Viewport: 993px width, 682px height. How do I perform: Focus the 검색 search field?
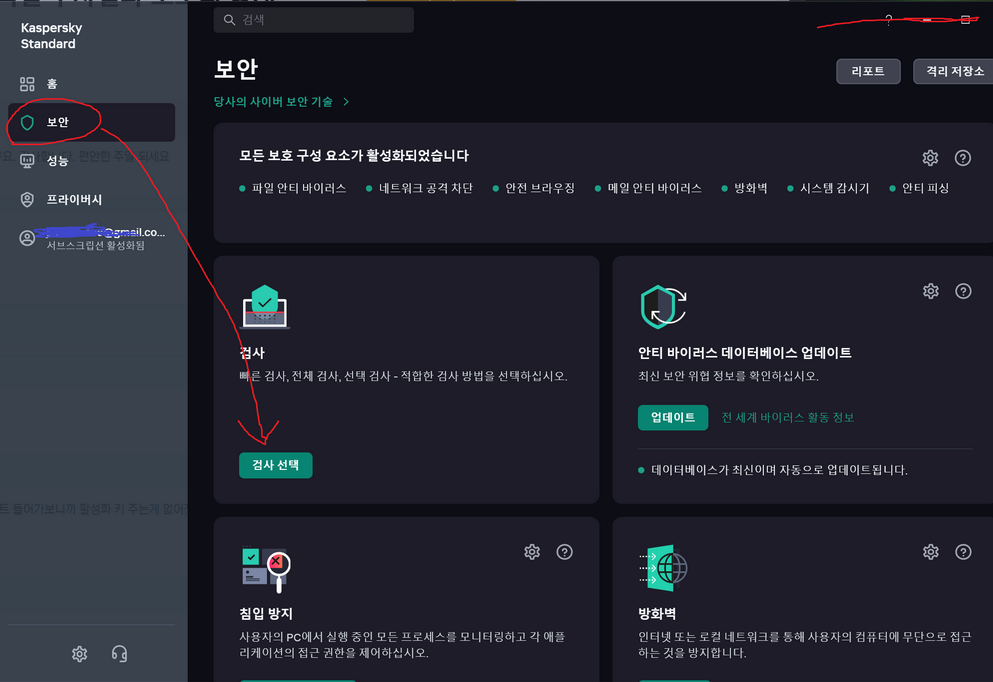pyautogui.click(x=313, y=20)
